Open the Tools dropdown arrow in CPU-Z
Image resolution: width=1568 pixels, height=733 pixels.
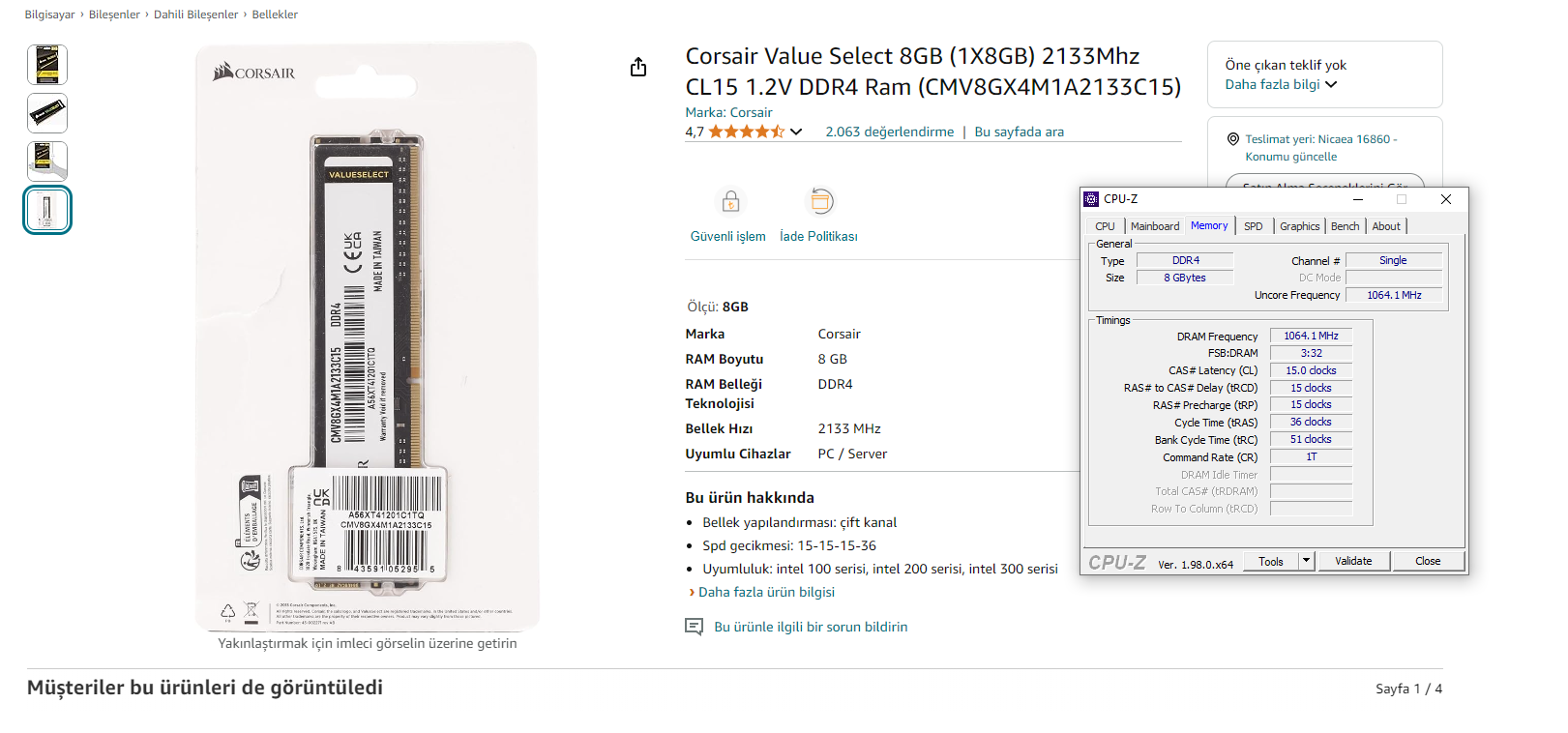click(x=1306, y=561)
